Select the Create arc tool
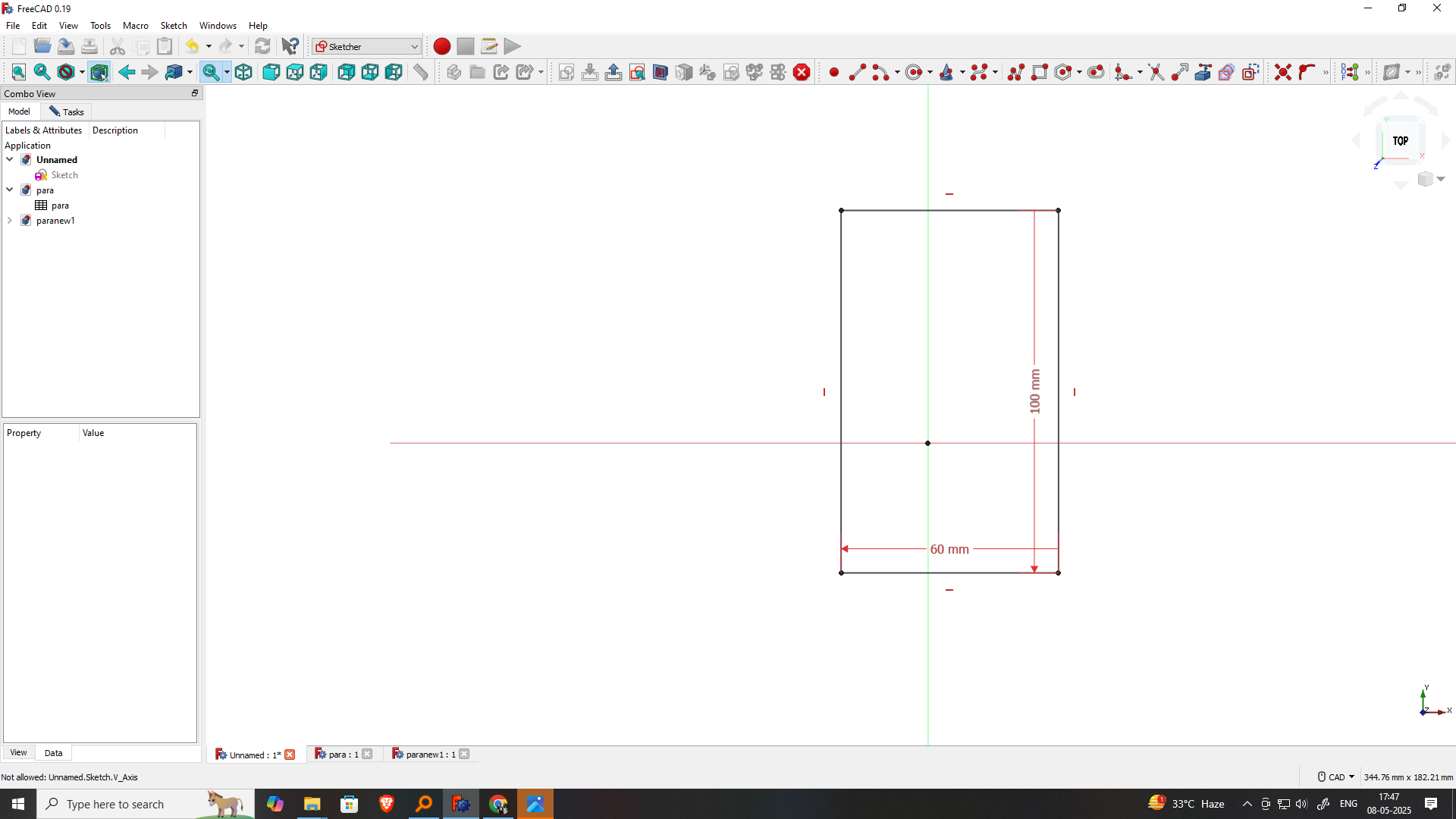The image size is (1456, 819). (x=880, y=73)
